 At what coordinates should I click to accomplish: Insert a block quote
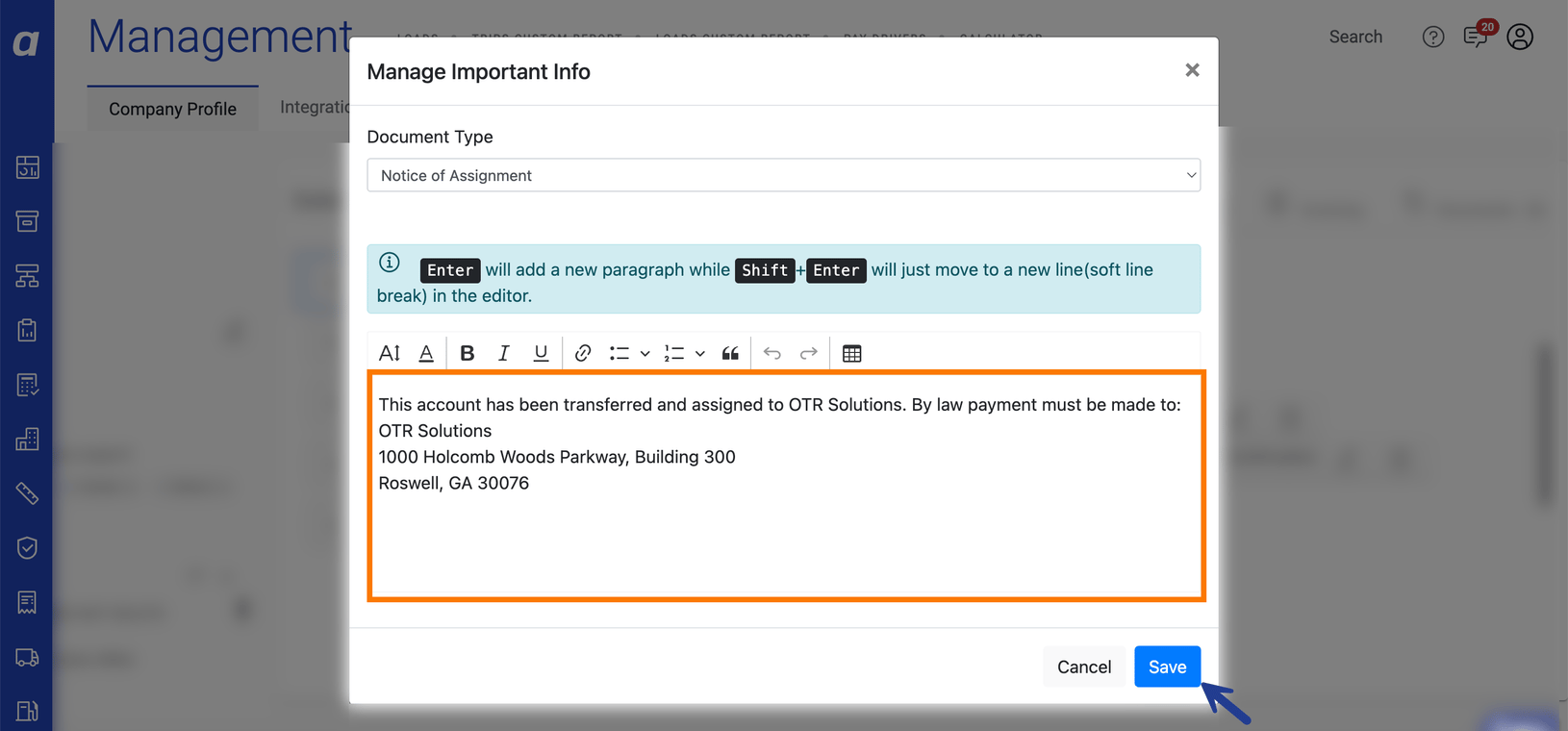(730, 353)
